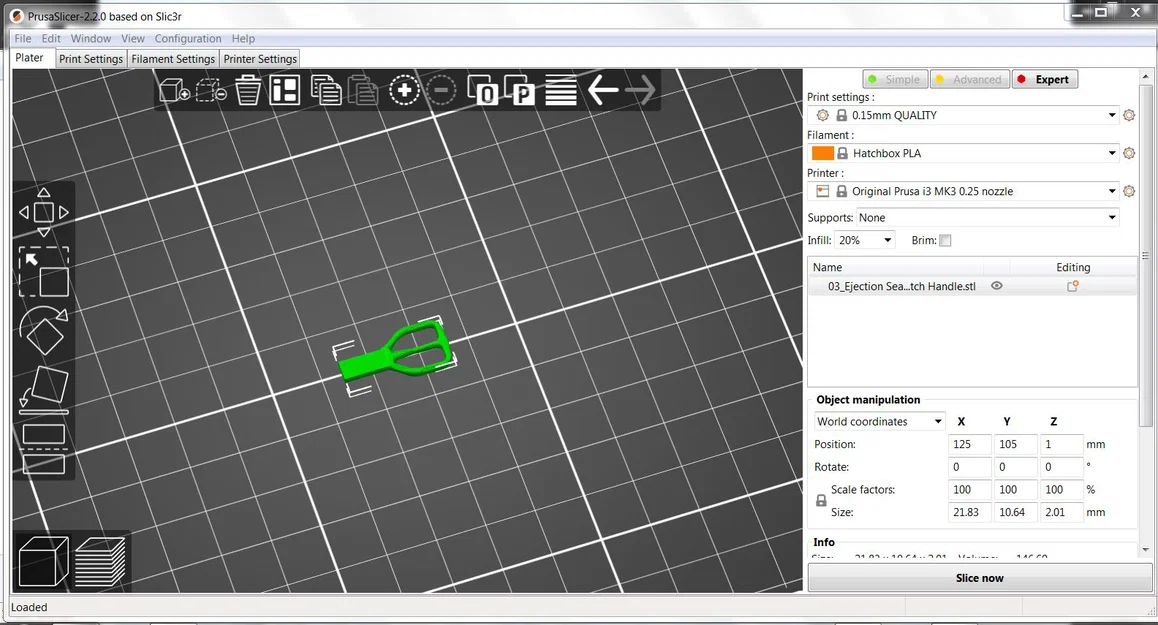The height and width of the screenshot is (625, 1158).
Task: Click the Scale factors Z field
Action: click(1061, 489)
